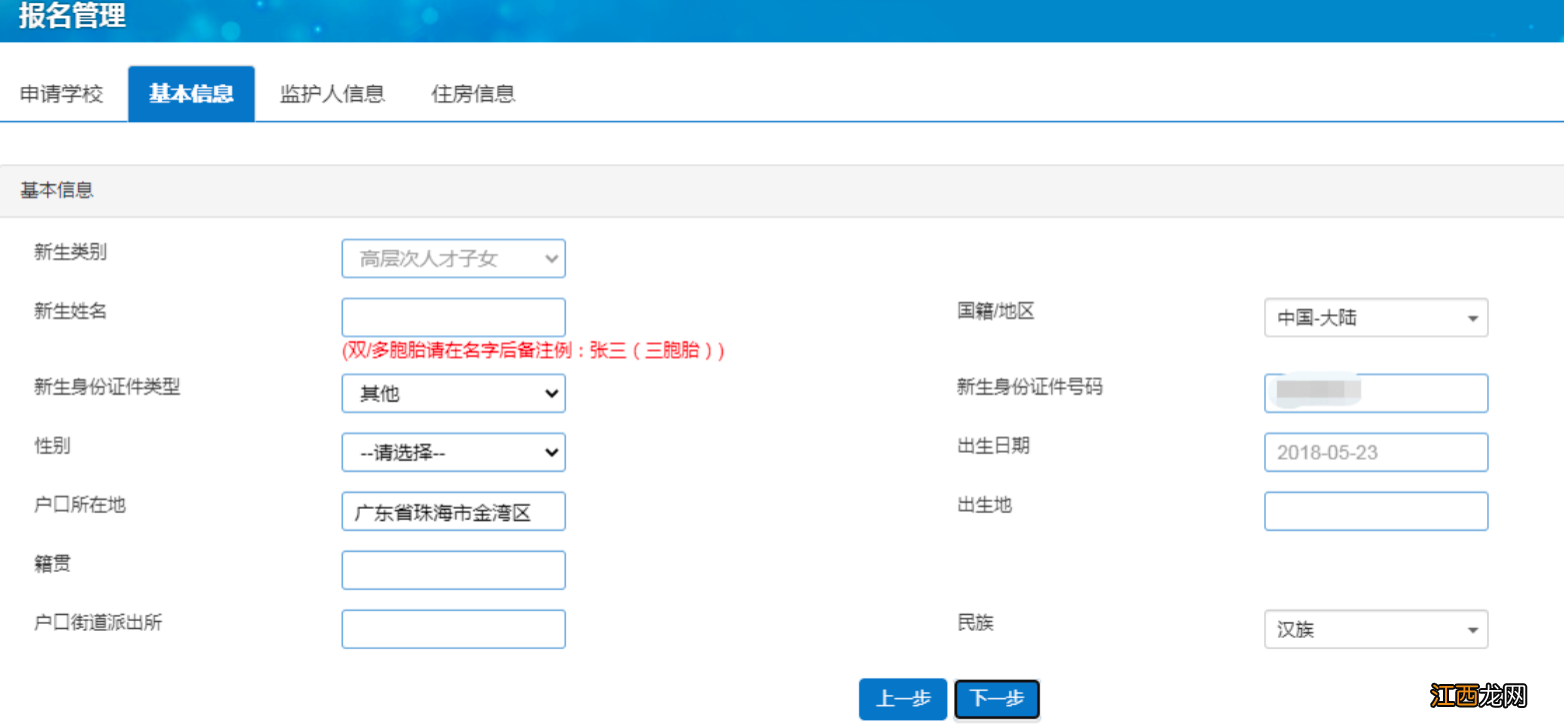The height and width of the screenshot is (726, 1564).
Task: Click the 新生身份证件类型 label
Action: pyautogui.click(x=107, y=387)
